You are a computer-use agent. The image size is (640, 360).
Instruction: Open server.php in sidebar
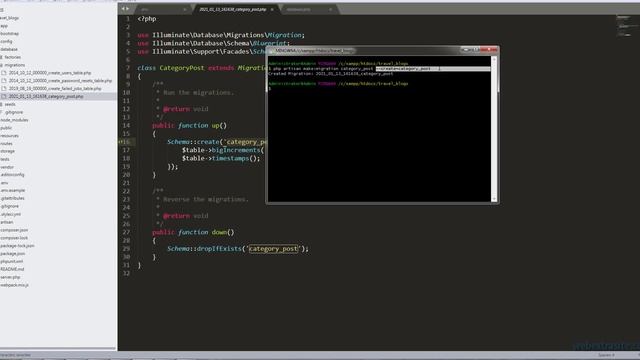pos(10,277)
